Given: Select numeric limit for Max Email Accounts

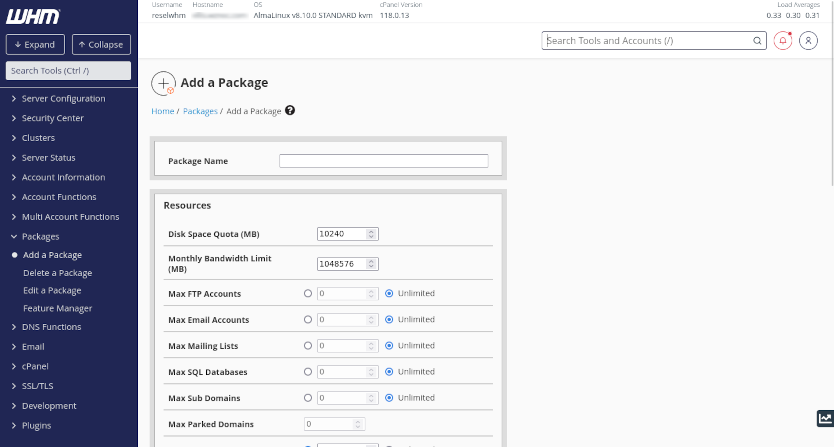Looking at the screenshot, I should coord(307,320).
